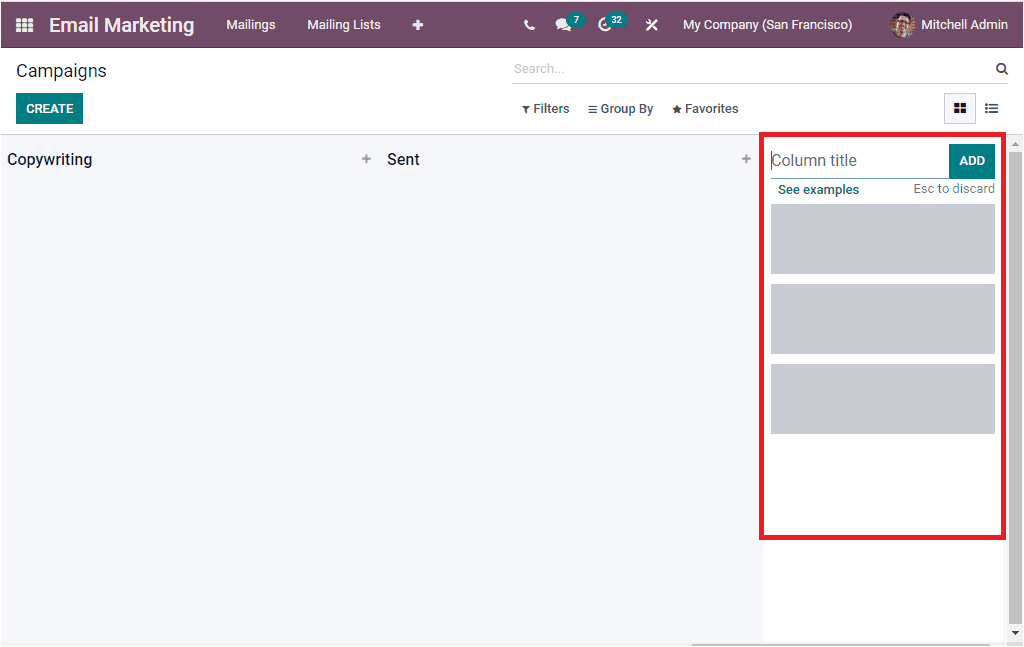The image size is (1024, 647).
Task: Click the CREATE button
Action: [x=49, y=108]
